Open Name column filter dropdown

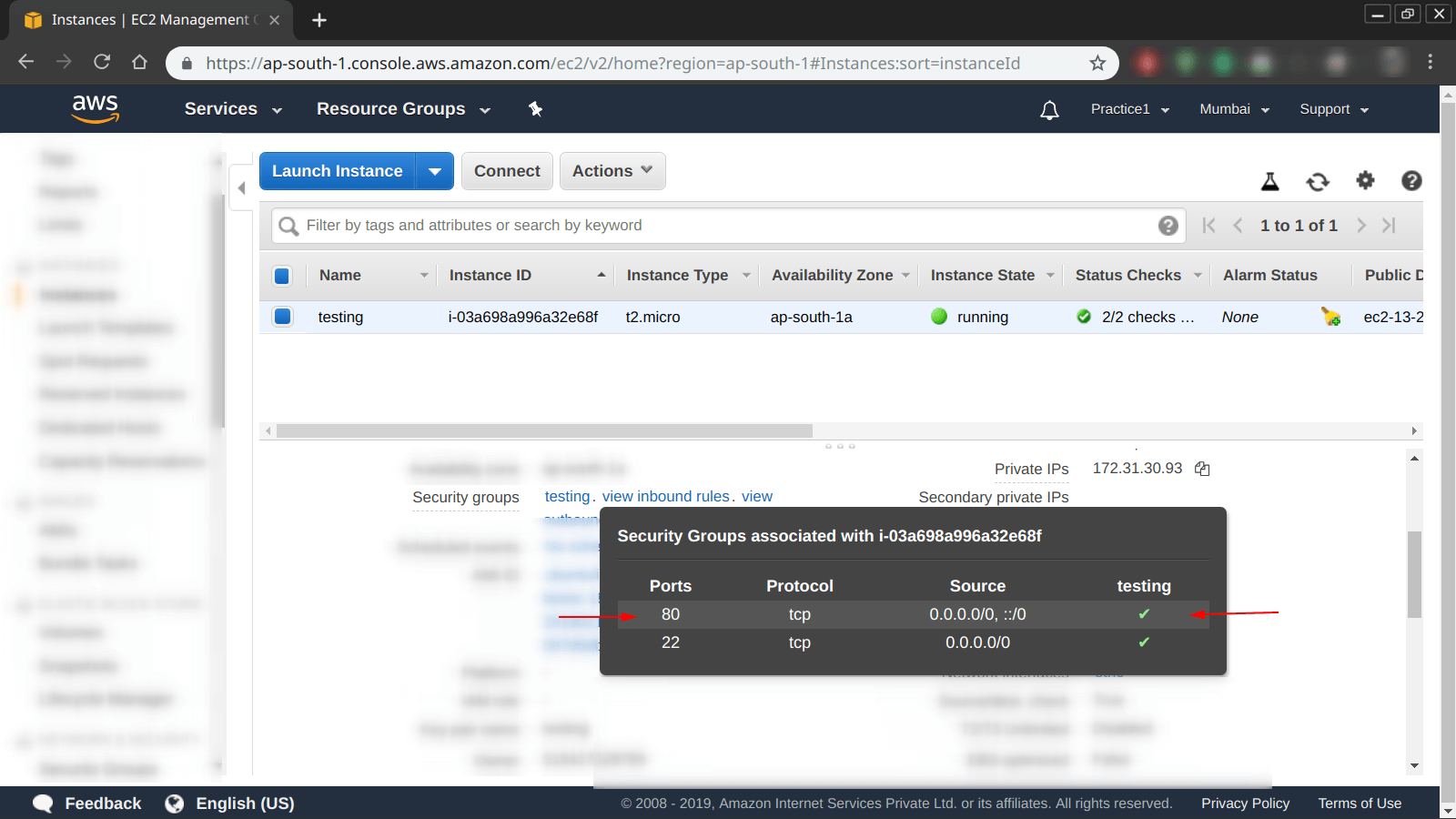tap(424, 276)
